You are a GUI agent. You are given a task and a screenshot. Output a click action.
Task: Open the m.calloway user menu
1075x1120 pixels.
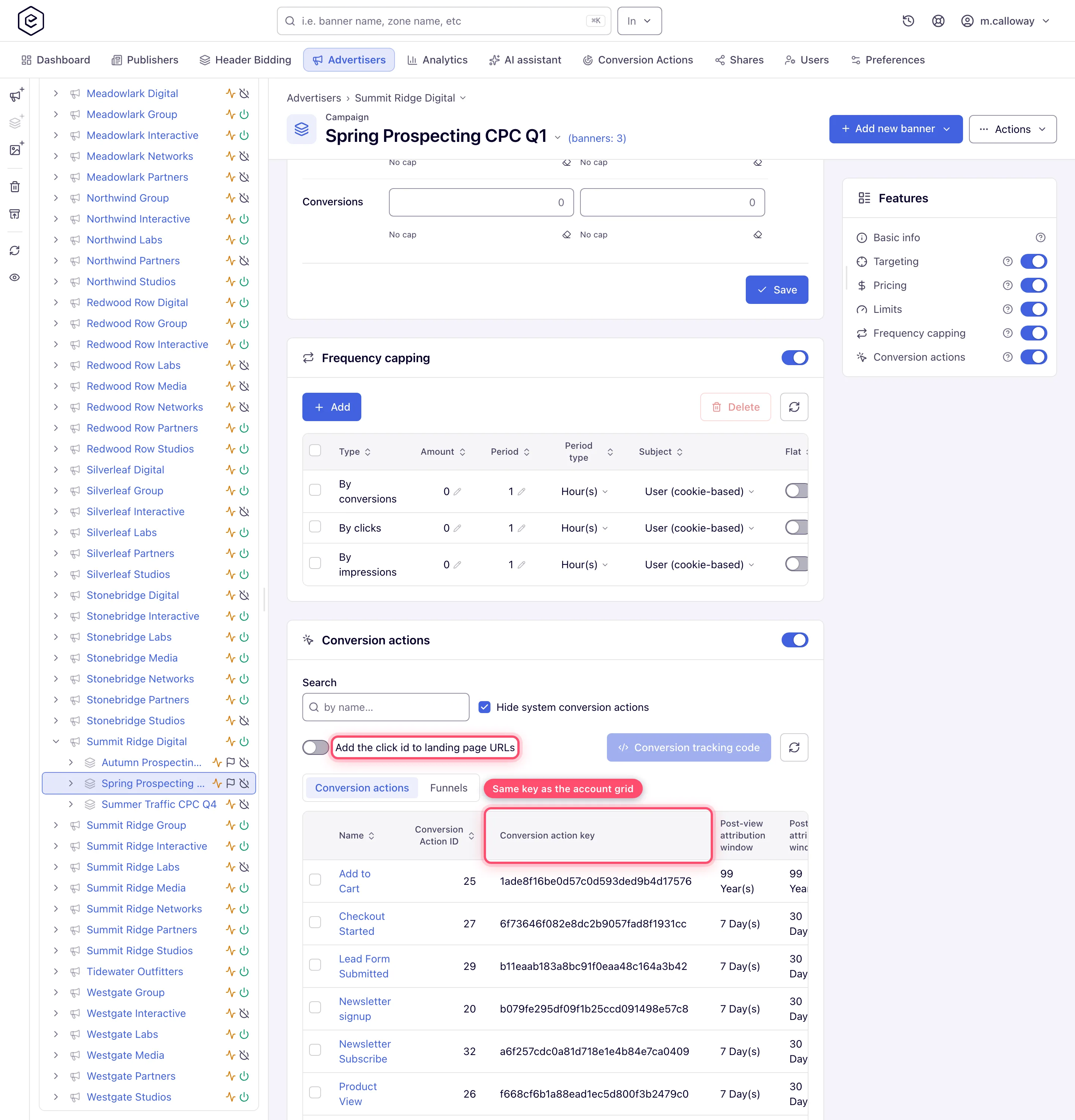click(1006, 21)
